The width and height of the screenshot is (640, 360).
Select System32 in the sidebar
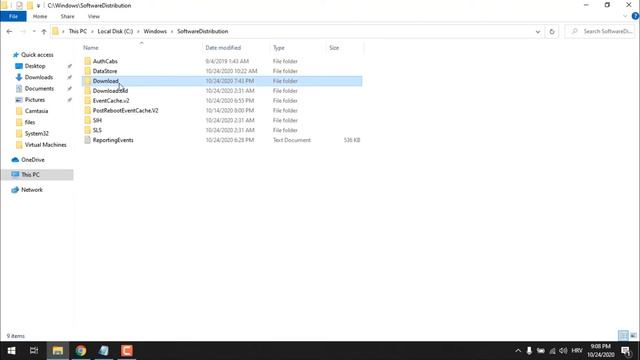(36, 133)
